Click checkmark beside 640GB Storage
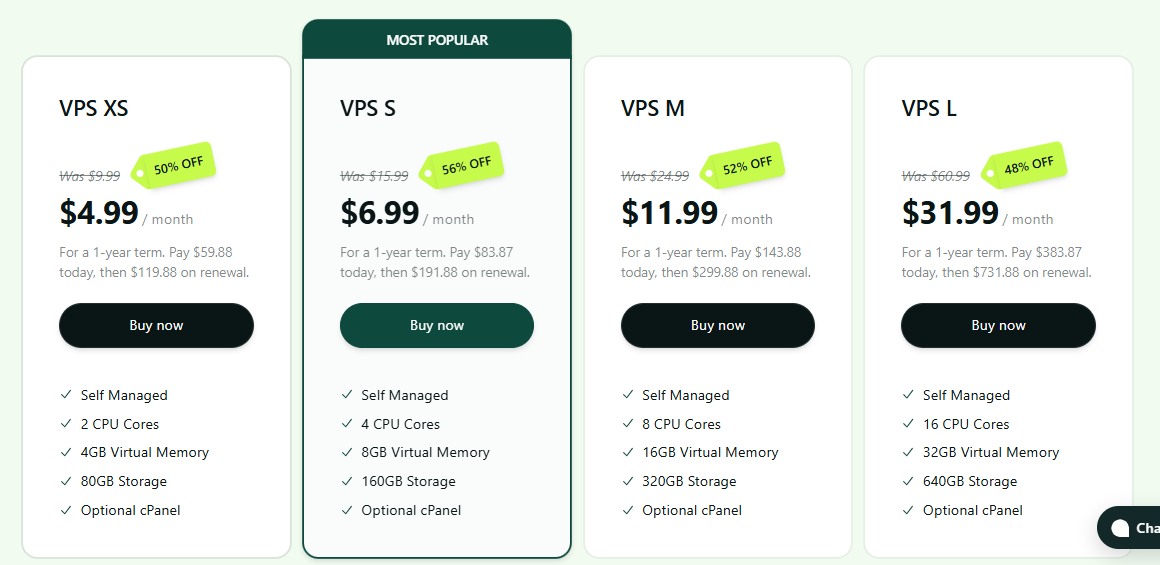1160x565 pixels. point(908,481)
